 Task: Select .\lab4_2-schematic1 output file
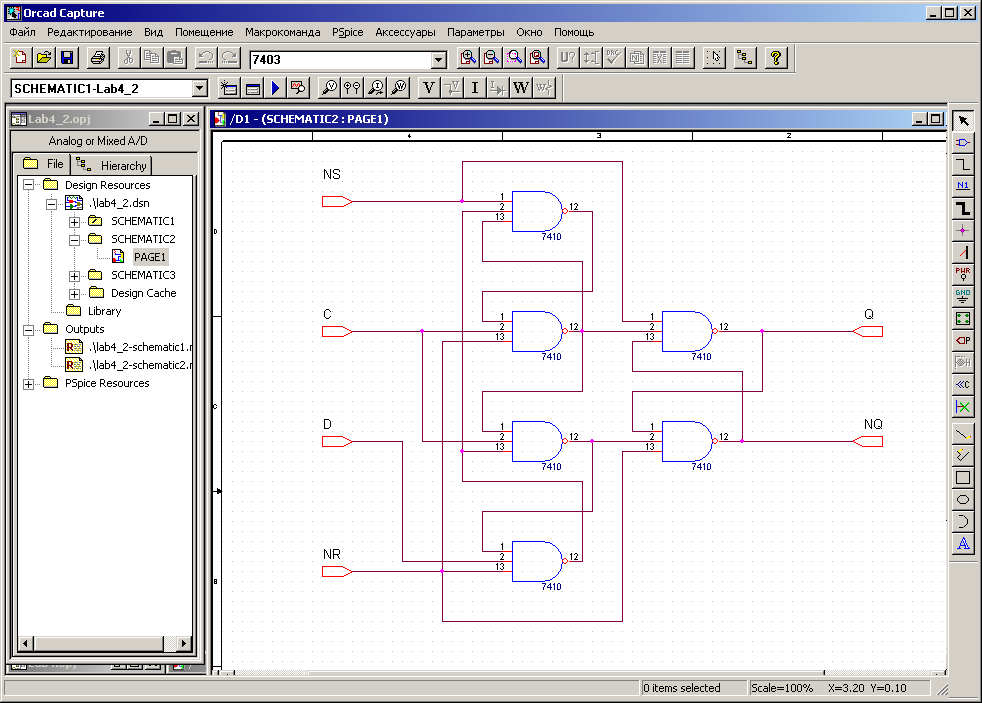coord(140,347)
